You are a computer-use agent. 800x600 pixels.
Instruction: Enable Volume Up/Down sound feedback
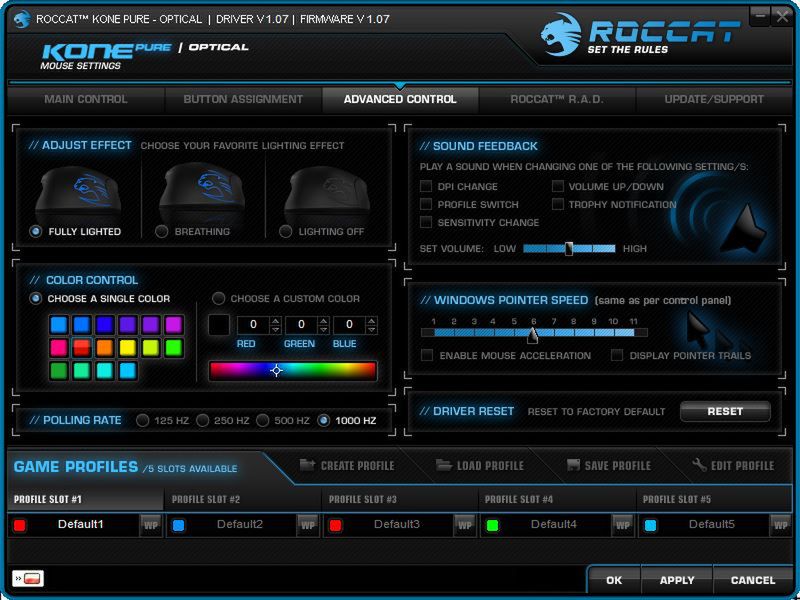pyautogui.click(x=558, y=186)
